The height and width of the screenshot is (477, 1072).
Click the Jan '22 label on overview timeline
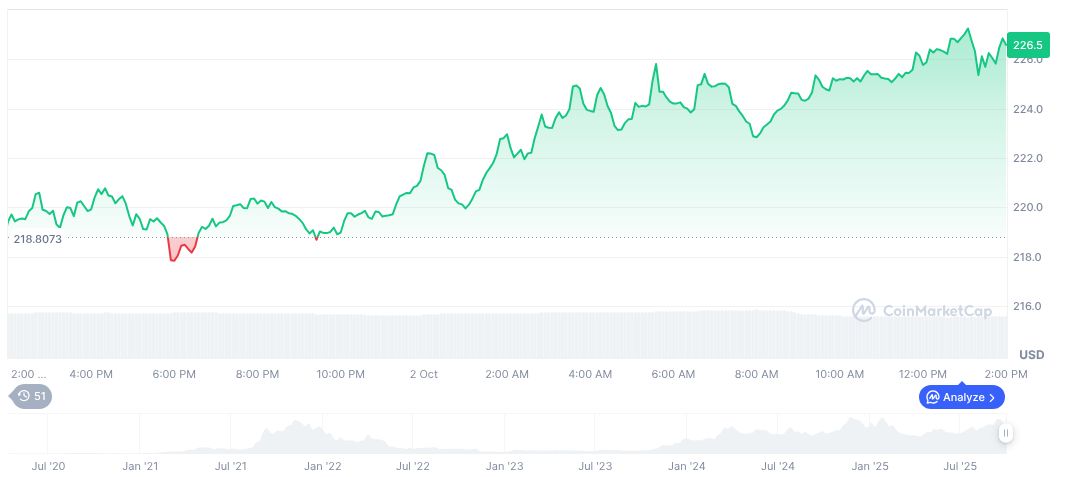(322, 466)
